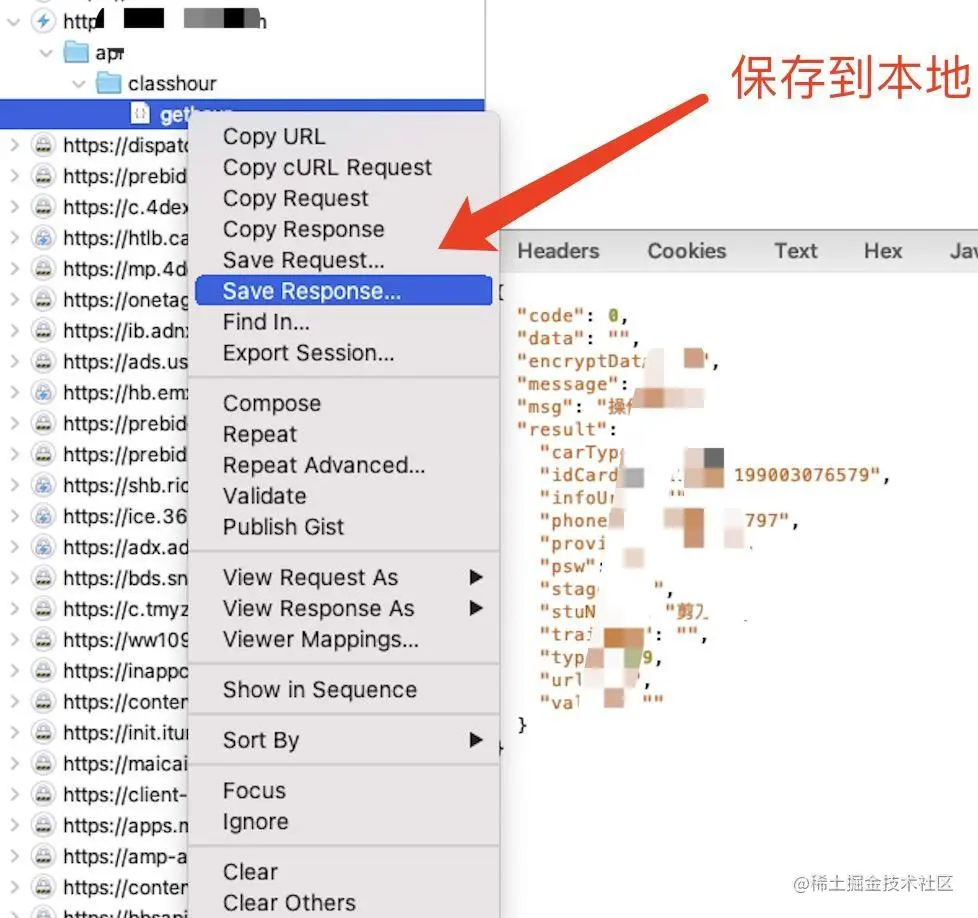This screenshot has width=978, height=918.
Task: Click globe icon beside https://amp-a
Action: (43, 856)
